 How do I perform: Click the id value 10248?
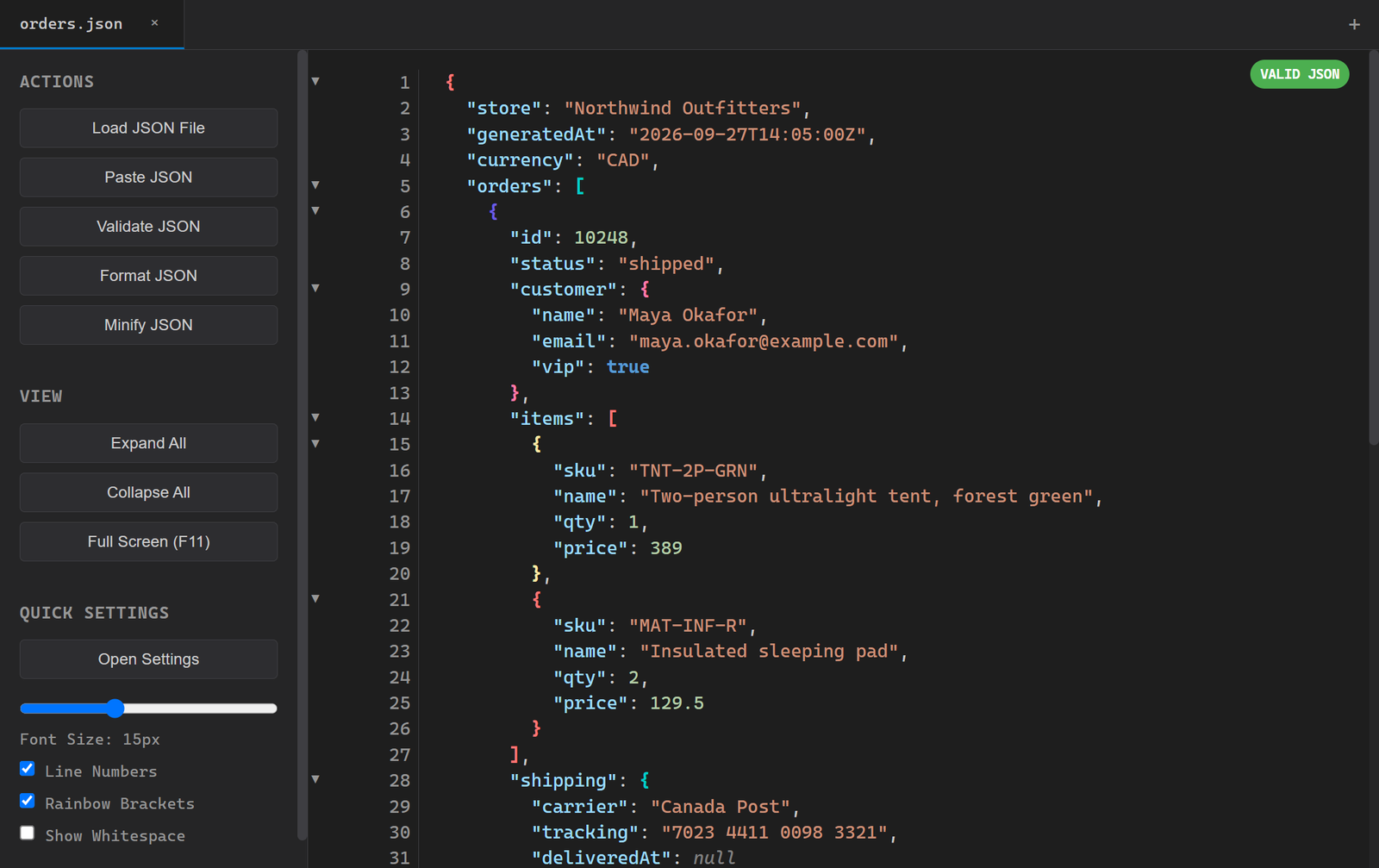(x=602, y=237)
